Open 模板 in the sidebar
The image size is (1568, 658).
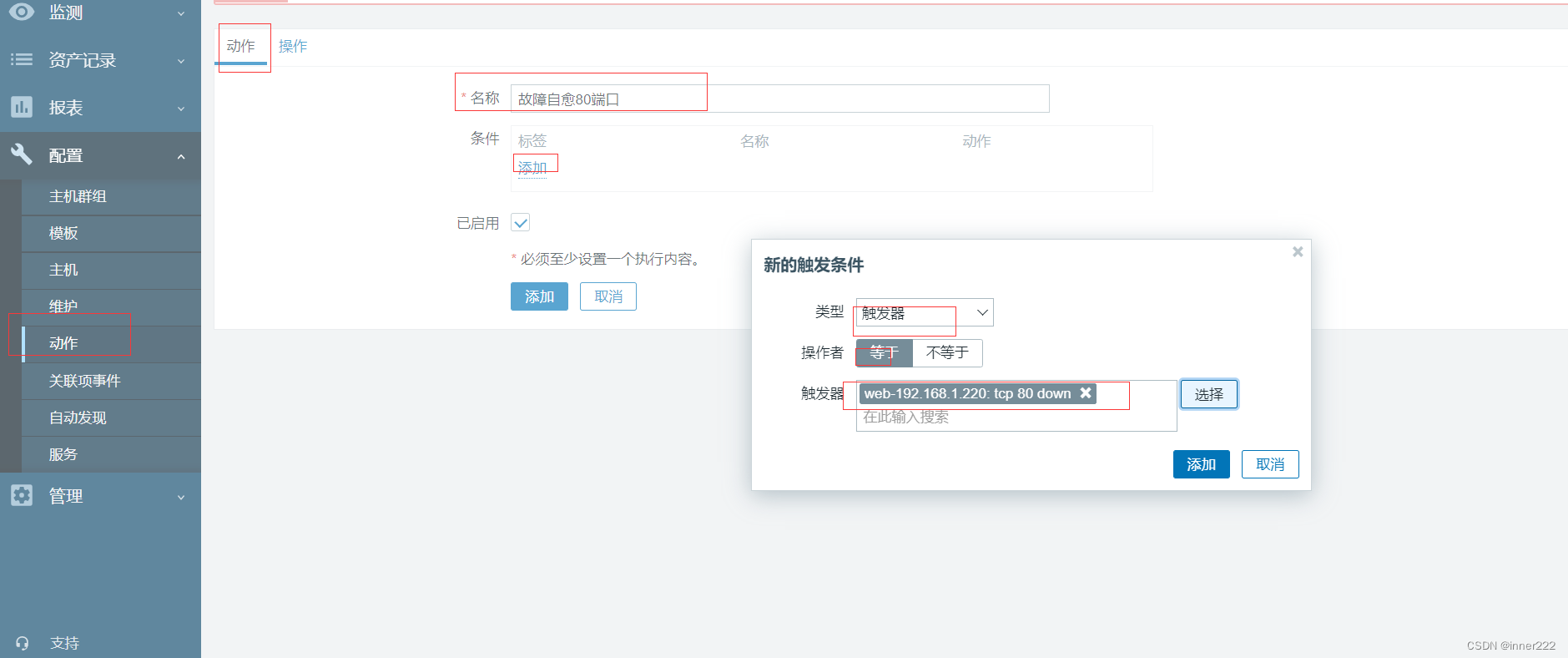click(111, 233)
